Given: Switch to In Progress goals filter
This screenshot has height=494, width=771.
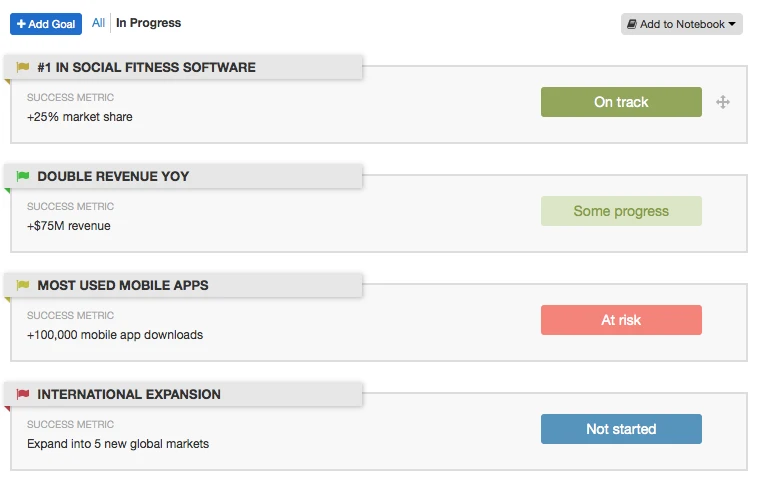Looking at the screenshot, I should pyautogui.click(x=148, y=23).
